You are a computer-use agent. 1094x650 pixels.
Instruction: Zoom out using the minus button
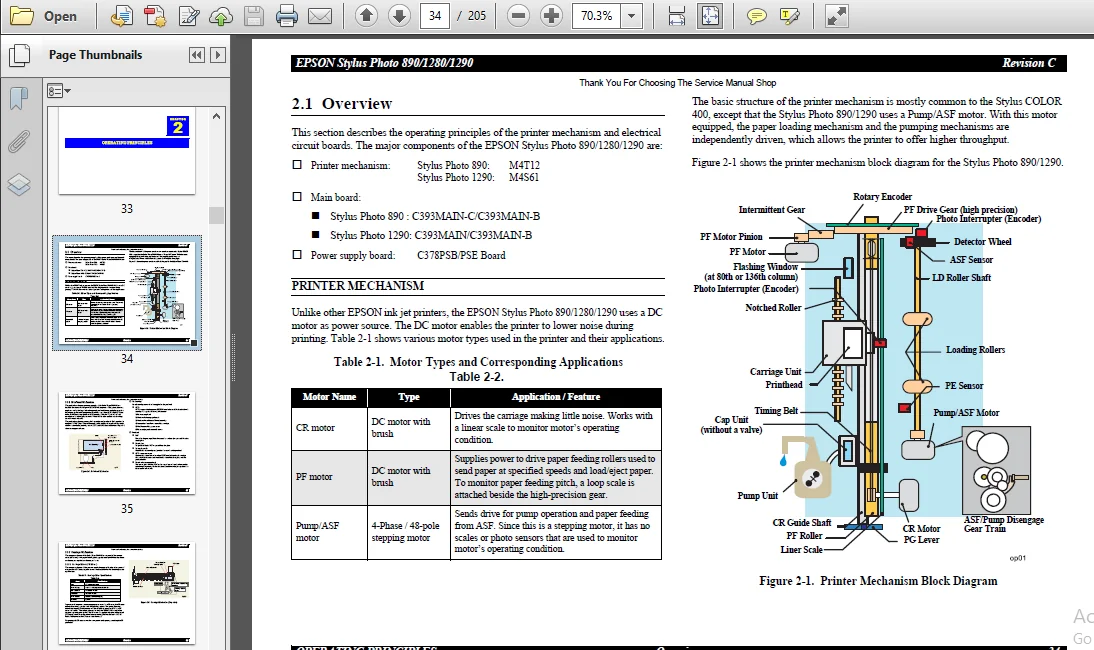point(518,15)
